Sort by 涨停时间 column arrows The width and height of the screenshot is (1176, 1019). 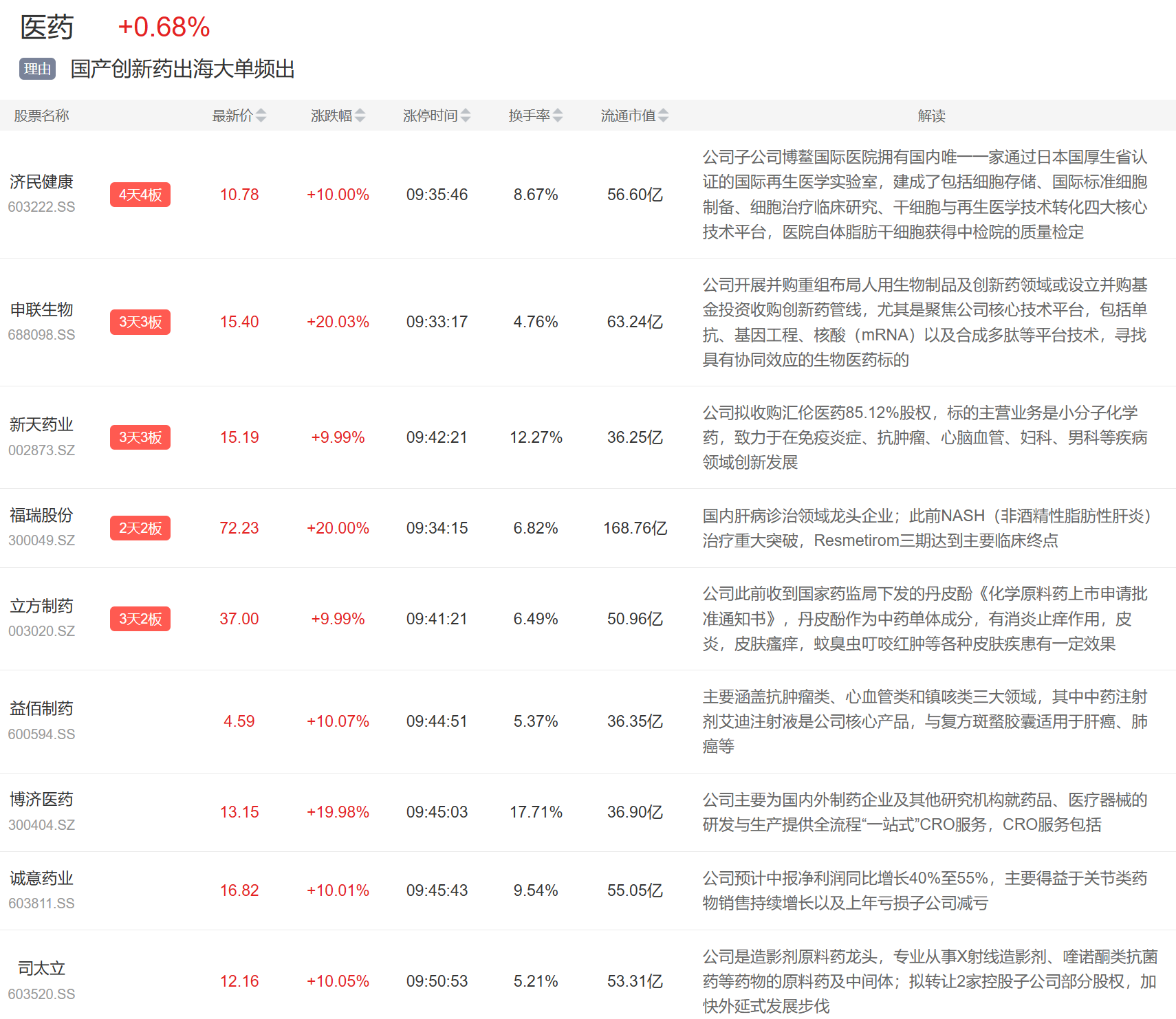pos(466,116)
